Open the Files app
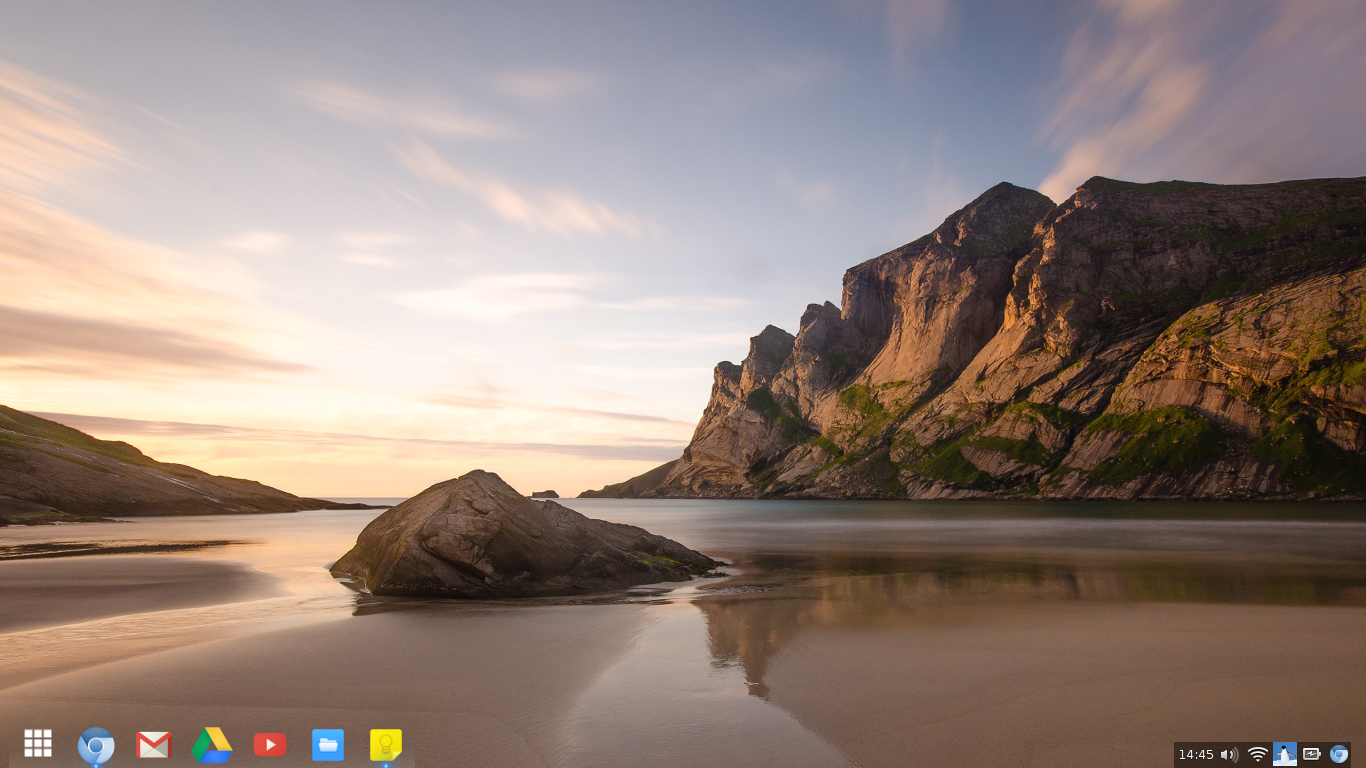Screen dimensions: 1366x768 [328, 745]
